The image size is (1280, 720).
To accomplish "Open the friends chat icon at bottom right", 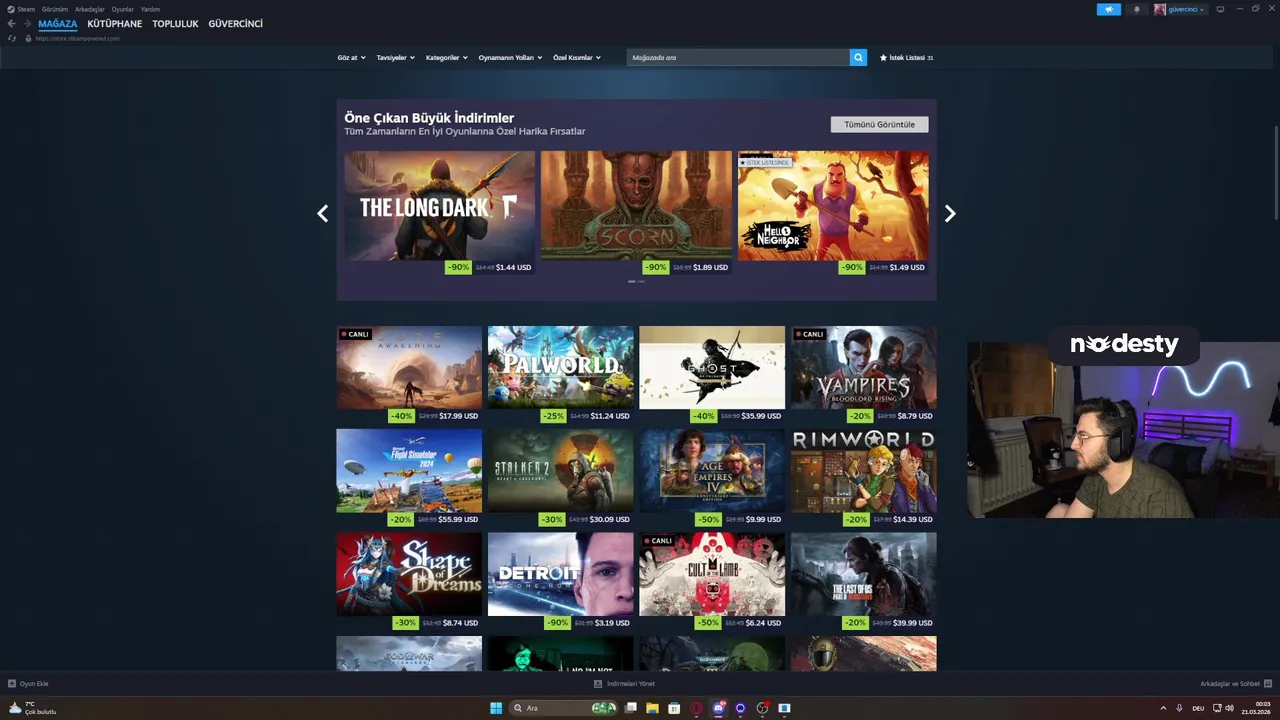I will click(1268, 684).
